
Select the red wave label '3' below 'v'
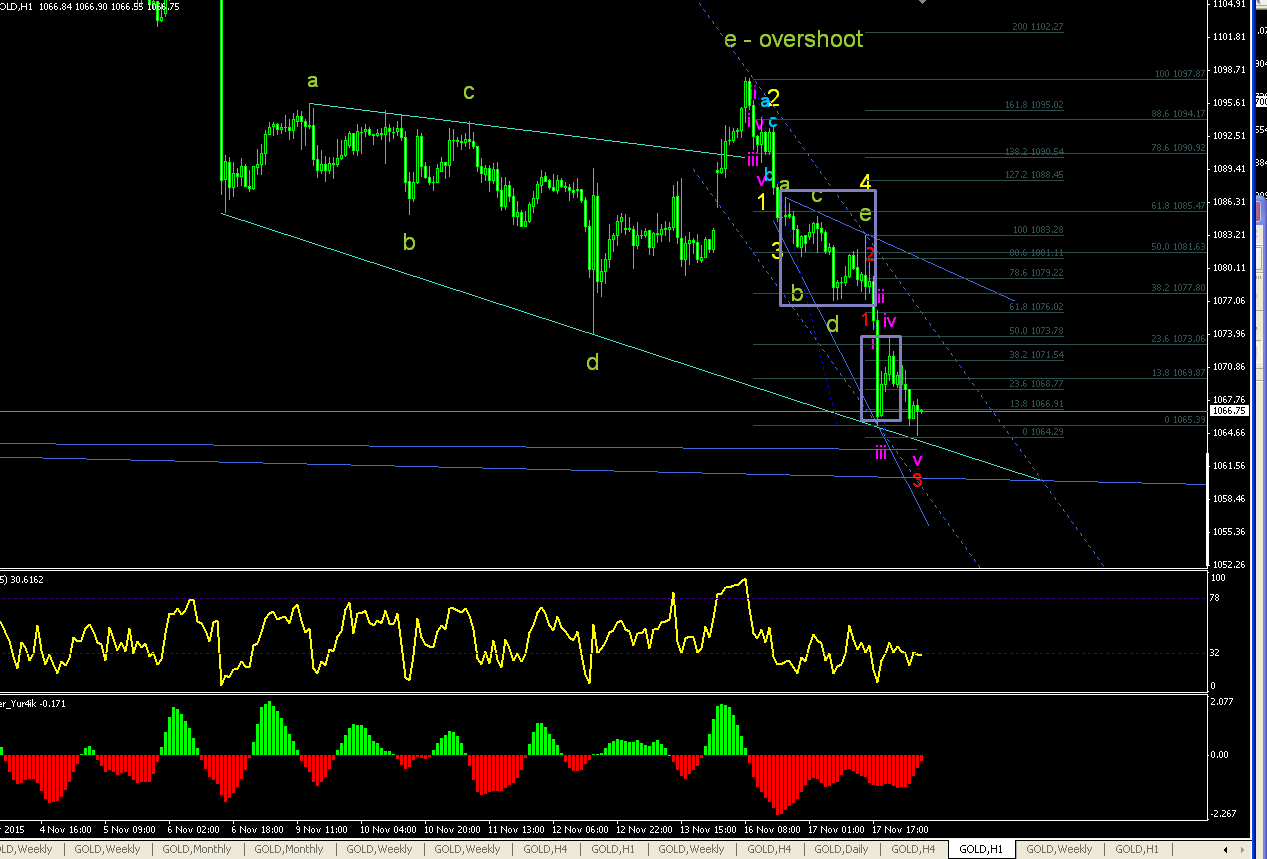tap(917, 481)
